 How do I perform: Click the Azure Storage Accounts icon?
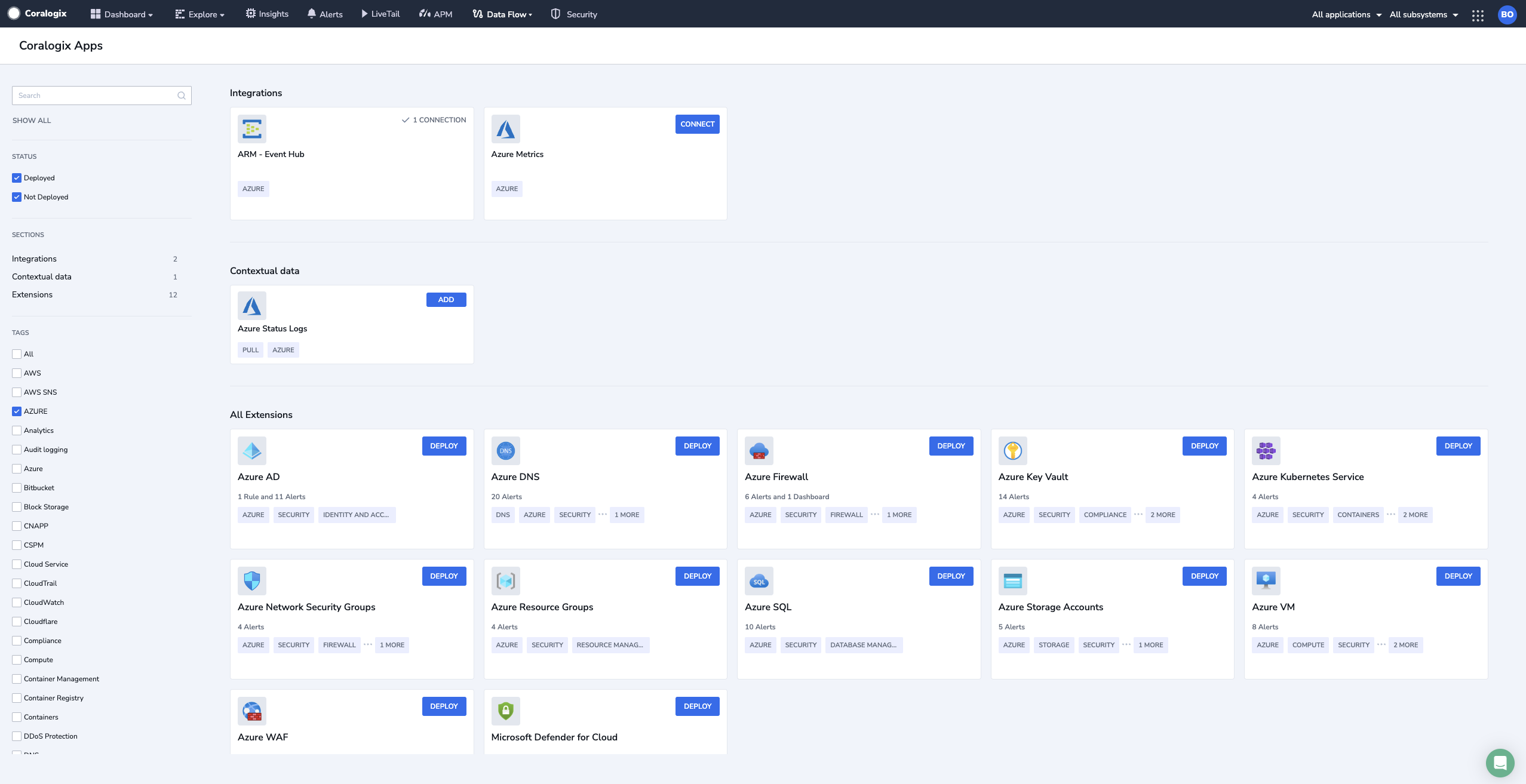pyautogui.click(x=1013, y=581)
